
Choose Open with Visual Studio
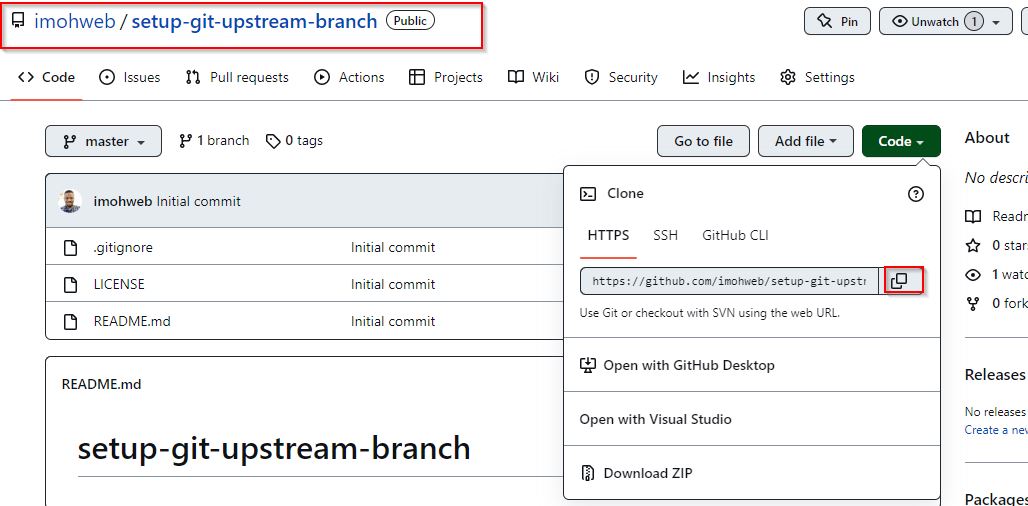(x=656, y=419)
